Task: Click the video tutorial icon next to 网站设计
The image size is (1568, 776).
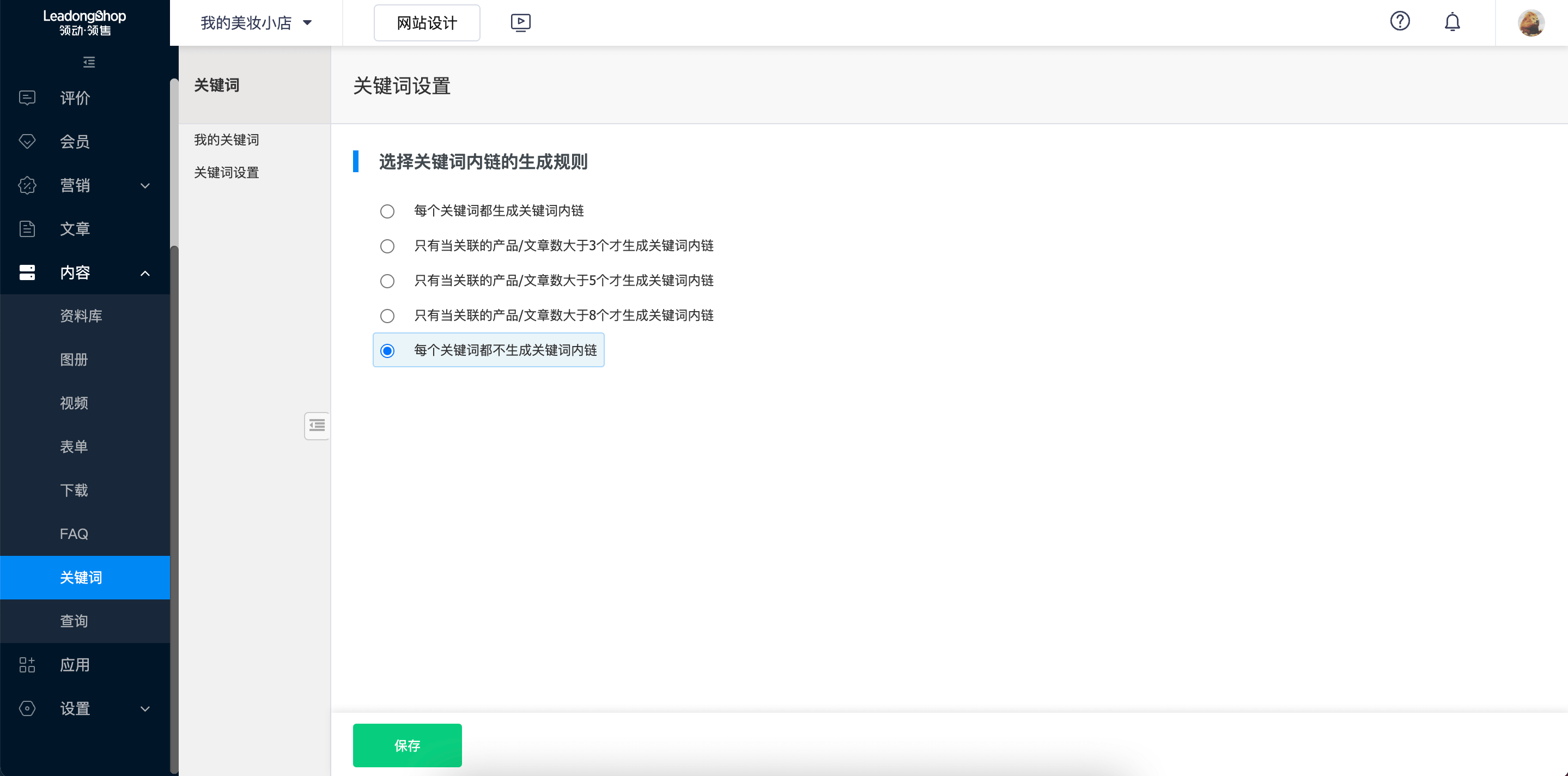Action: coord(520,22)
